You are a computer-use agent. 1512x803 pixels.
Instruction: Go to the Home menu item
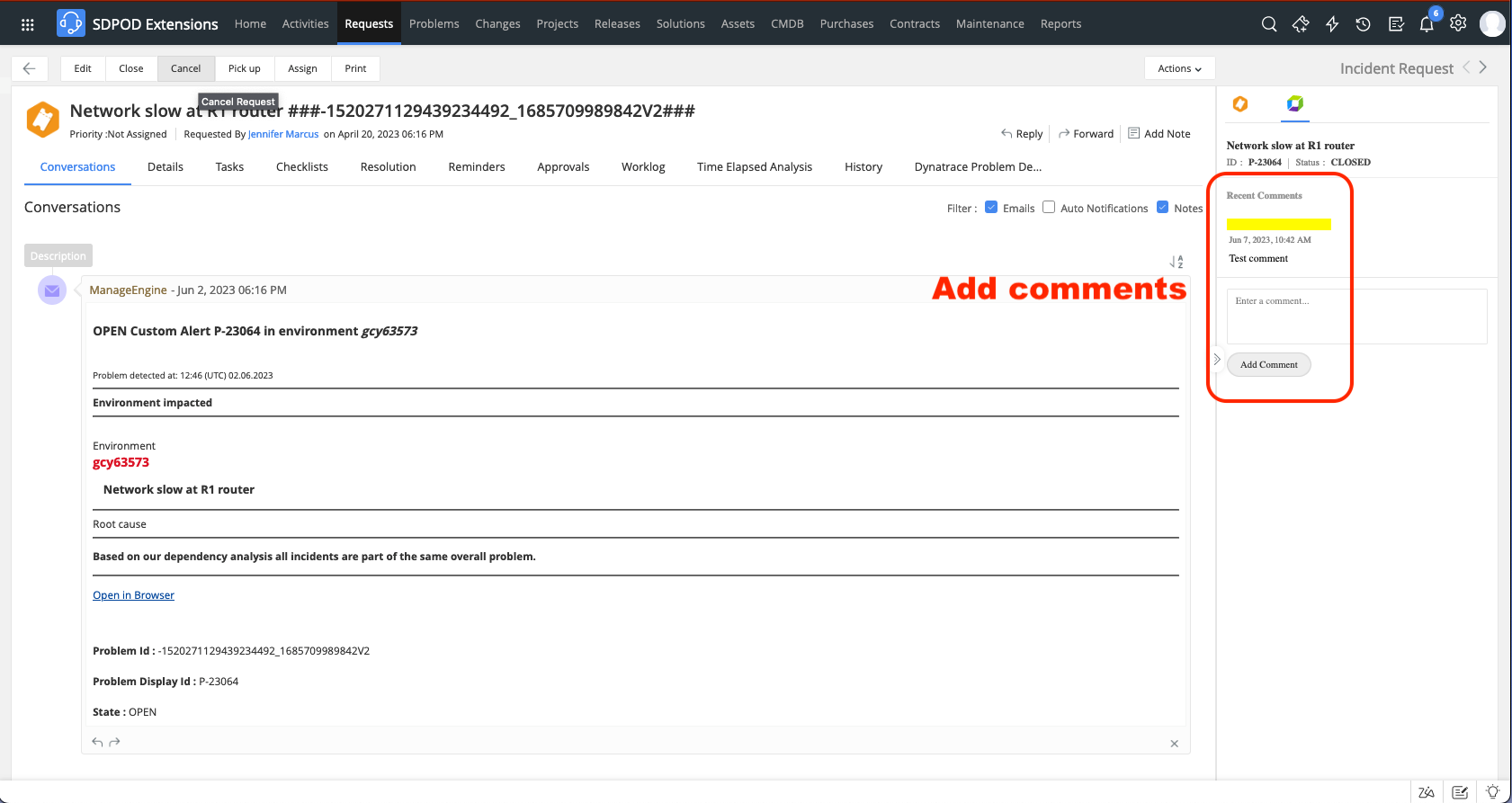pyautogui.click(x=250, y=24)
